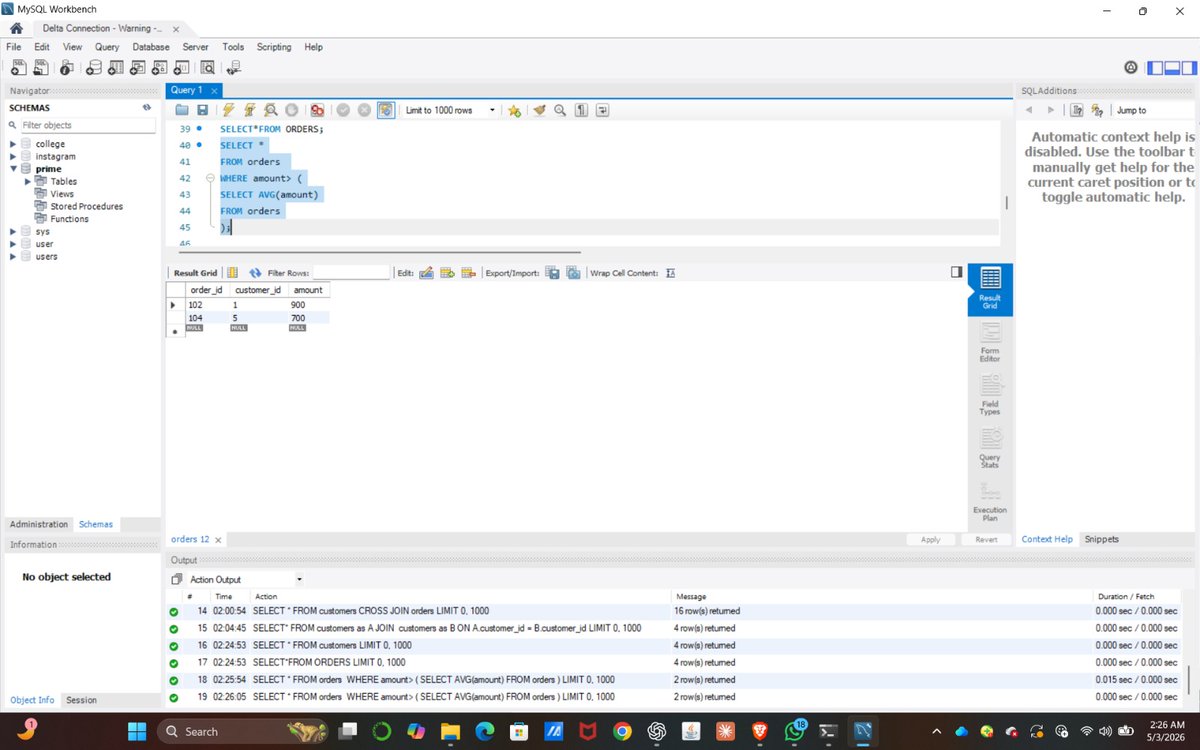Beautify query with the broom icon
Image resolution: width=1200 pixels, height=750 pixels.
540,110
